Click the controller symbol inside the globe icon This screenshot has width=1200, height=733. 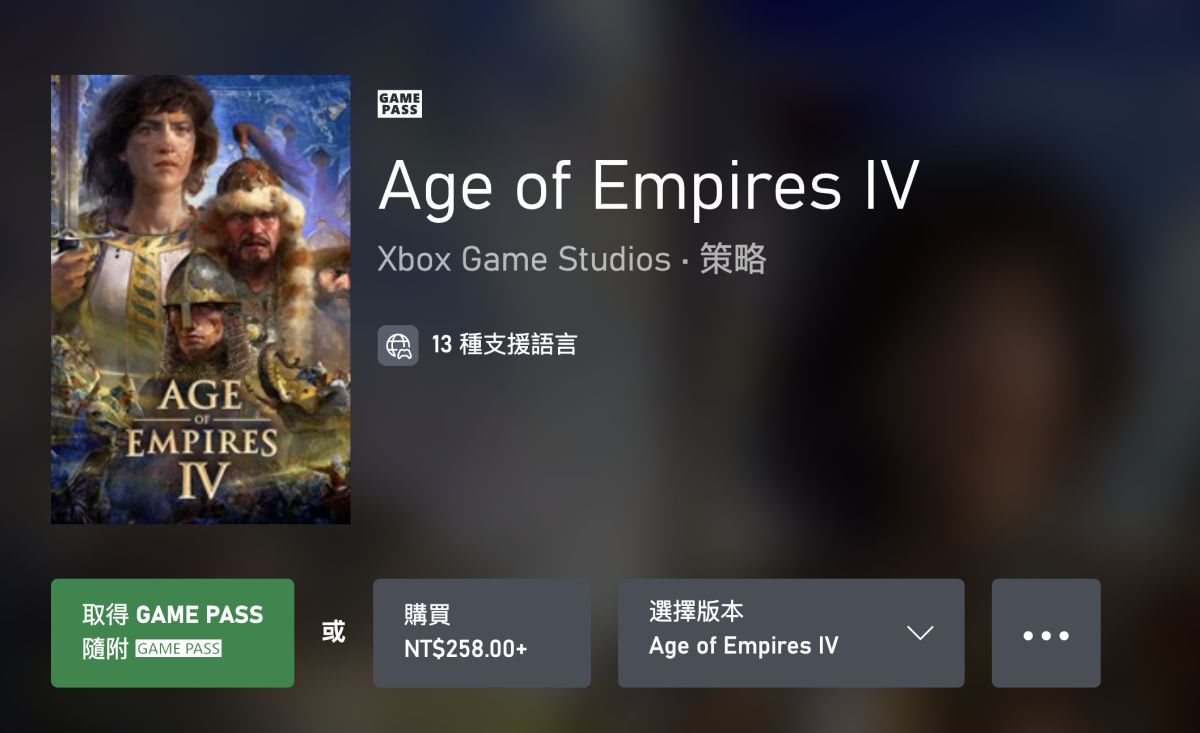[400, 352]
